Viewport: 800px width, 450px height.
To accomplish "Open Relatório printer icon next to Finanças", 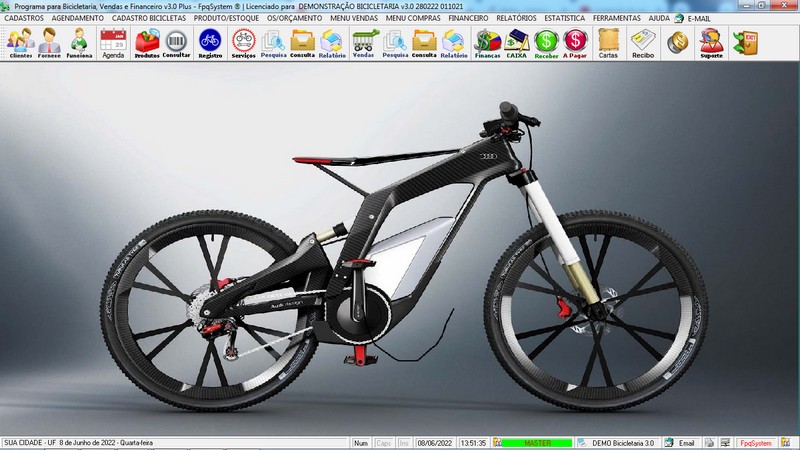I will (x=454, y=43).
